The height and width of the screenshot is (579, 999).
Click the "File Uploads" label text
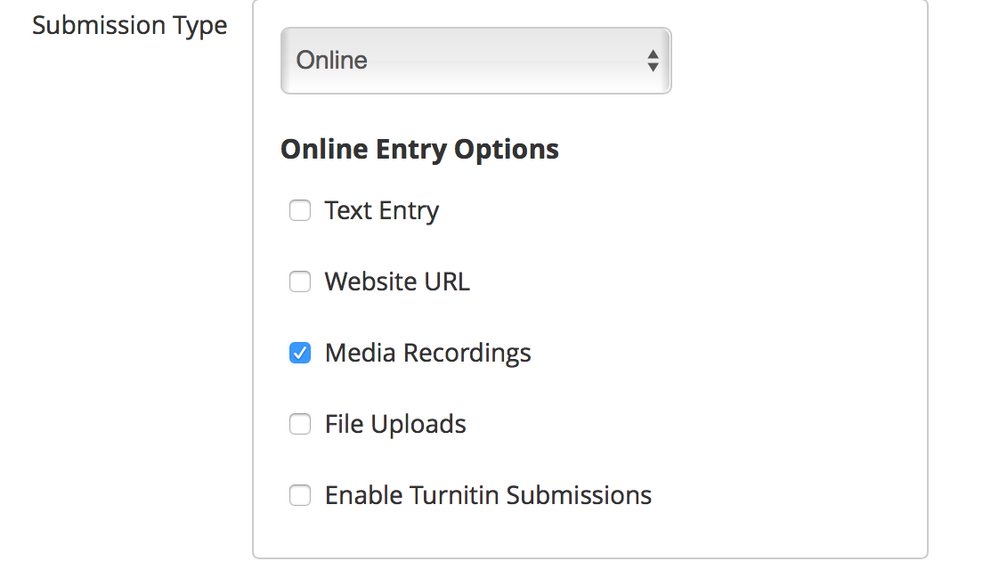click(395, 424)
